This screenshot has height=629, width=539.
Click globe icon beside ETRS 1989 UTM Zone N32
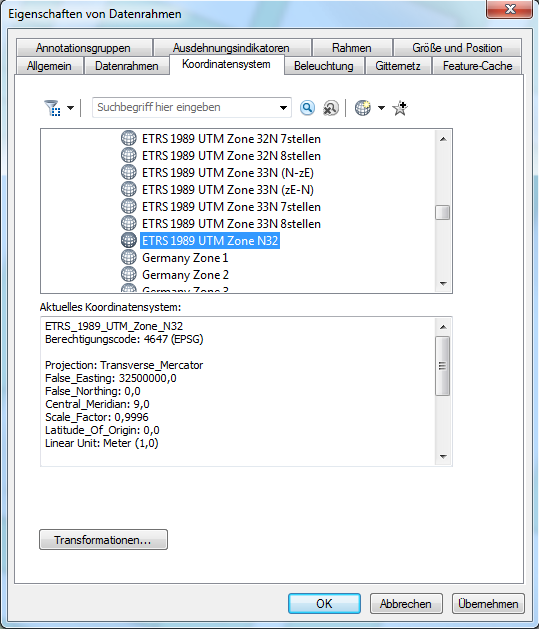tap(129, 240)
